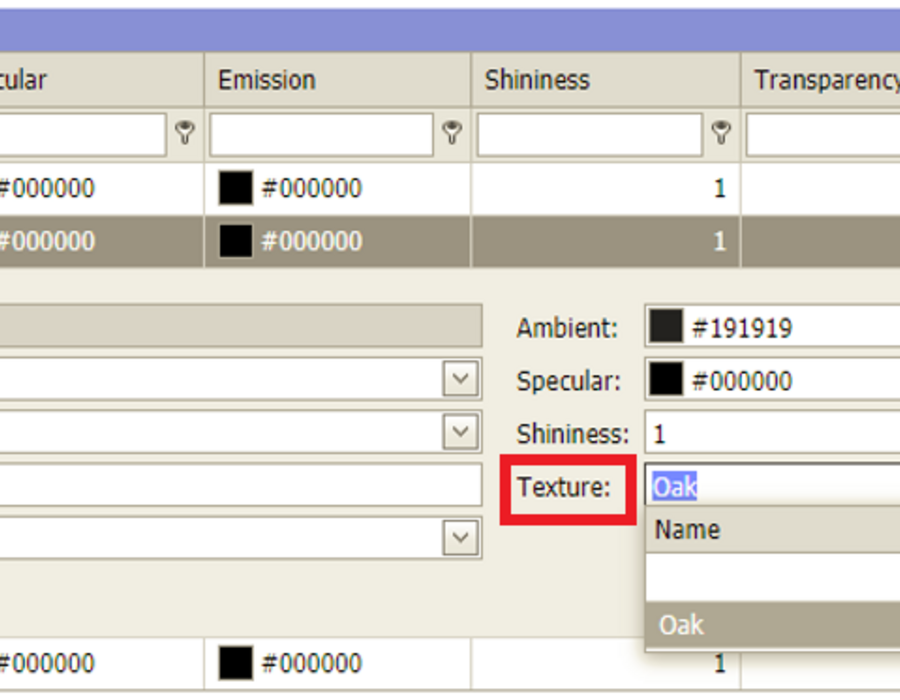The image size is (900, 700).
Task: Open the dropdown arrow level with the Shininess field
Action: [460, 431]
